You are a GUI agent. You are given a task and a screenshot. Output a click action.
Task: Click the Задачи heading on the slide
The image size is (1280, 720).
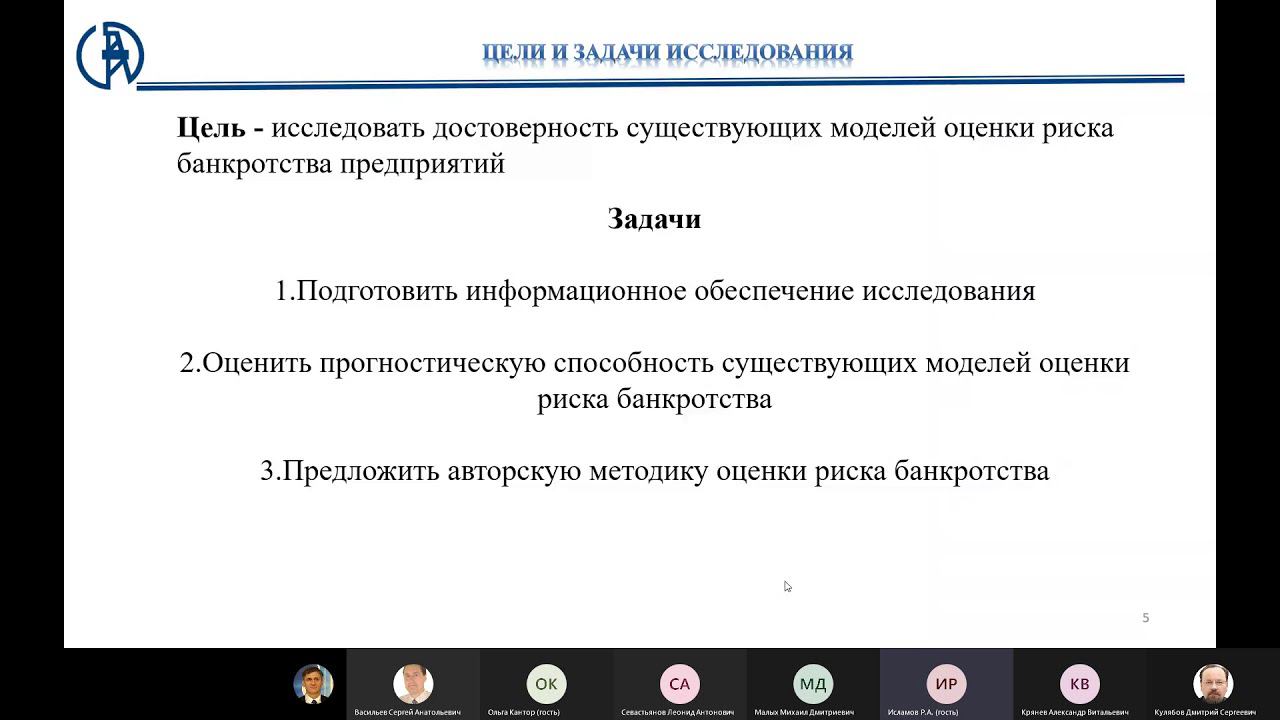tap(654, 219)
